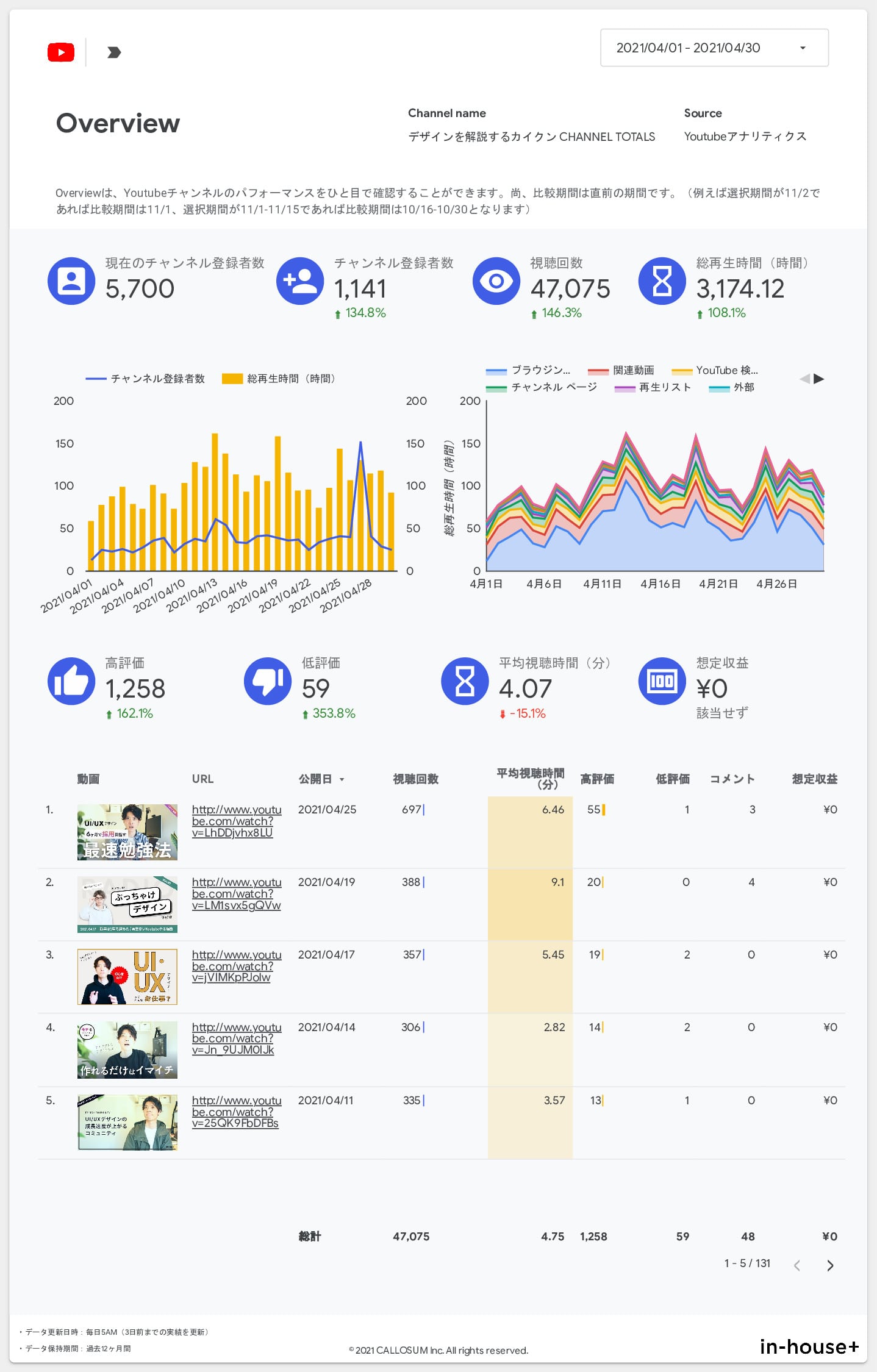
Task: Click the UI・UX orange video thumbnail
Action: point(127,976)
